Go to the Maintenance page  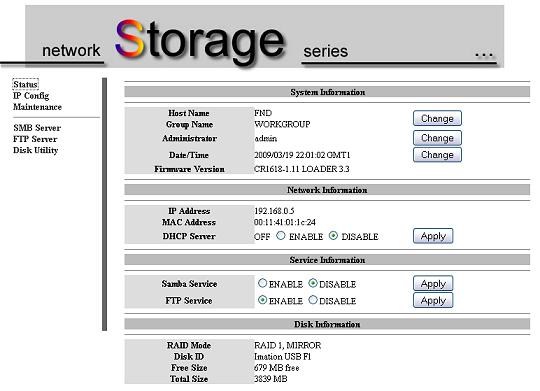[x=37, y=107]
